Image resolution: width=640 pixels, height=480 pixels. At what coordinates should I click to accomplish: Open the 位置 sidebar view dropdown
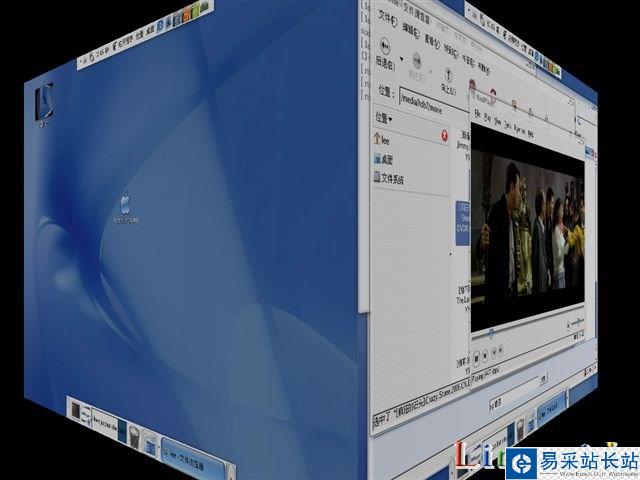click(x=384, y=118)
